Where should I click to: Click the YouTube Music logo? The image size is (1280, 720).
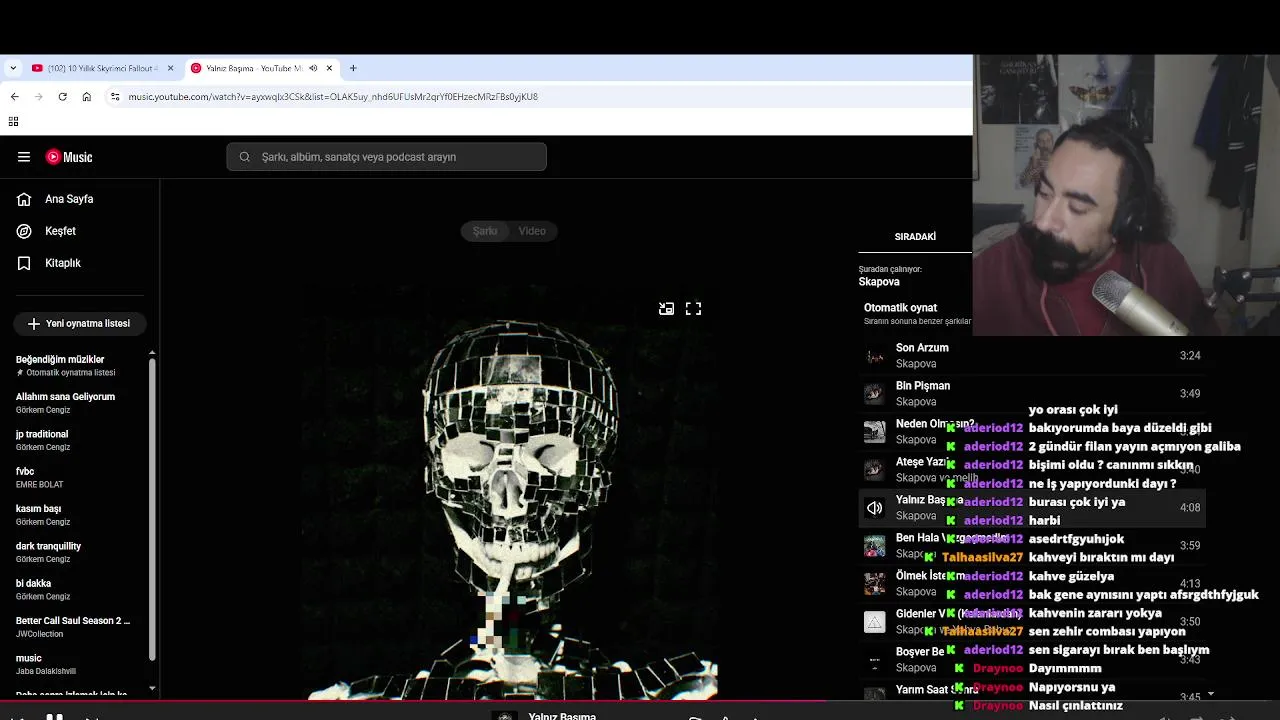tap(69, 157)
